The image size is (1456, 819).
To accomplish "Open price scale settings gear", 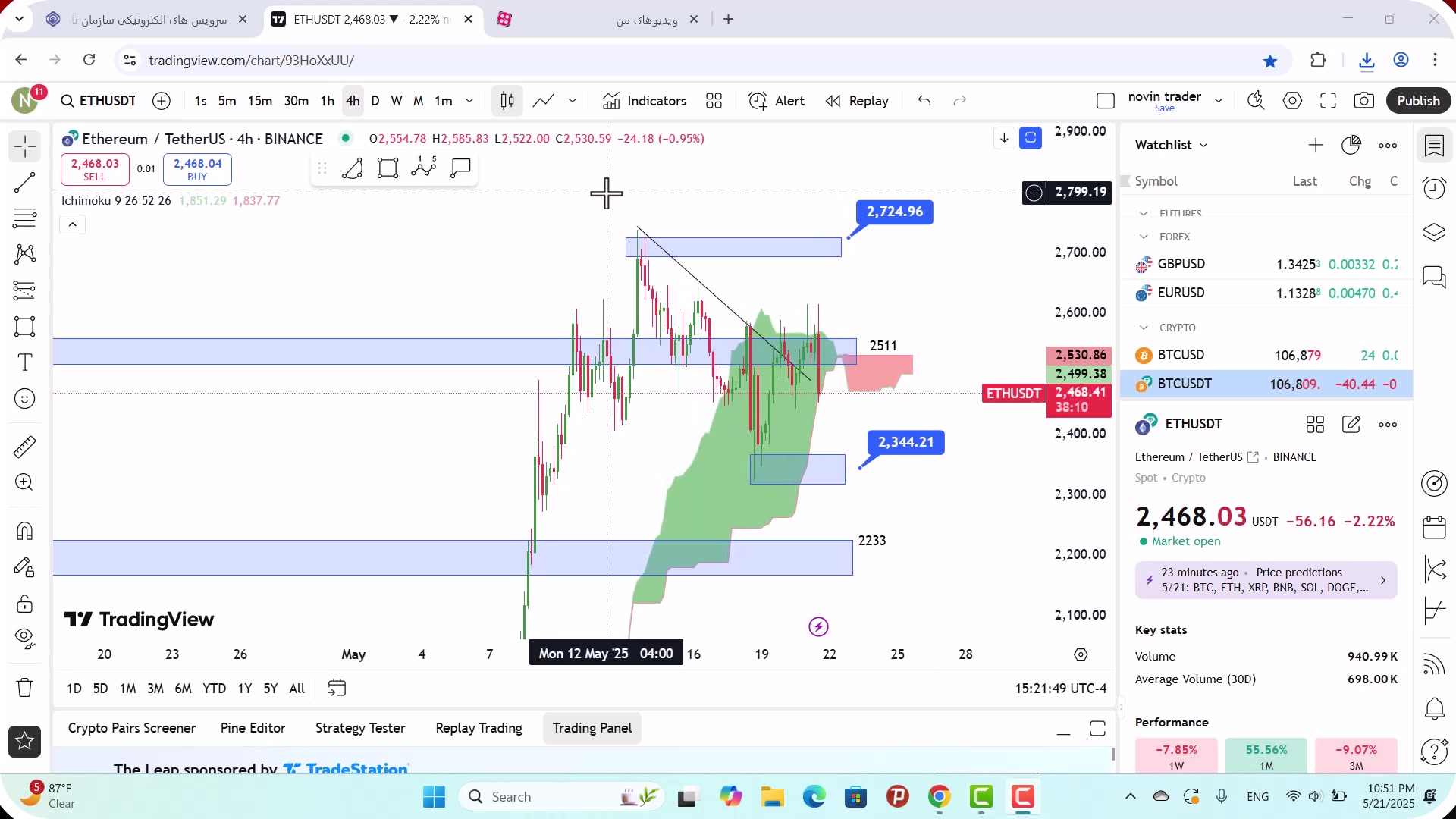I will coord(1081,654).
